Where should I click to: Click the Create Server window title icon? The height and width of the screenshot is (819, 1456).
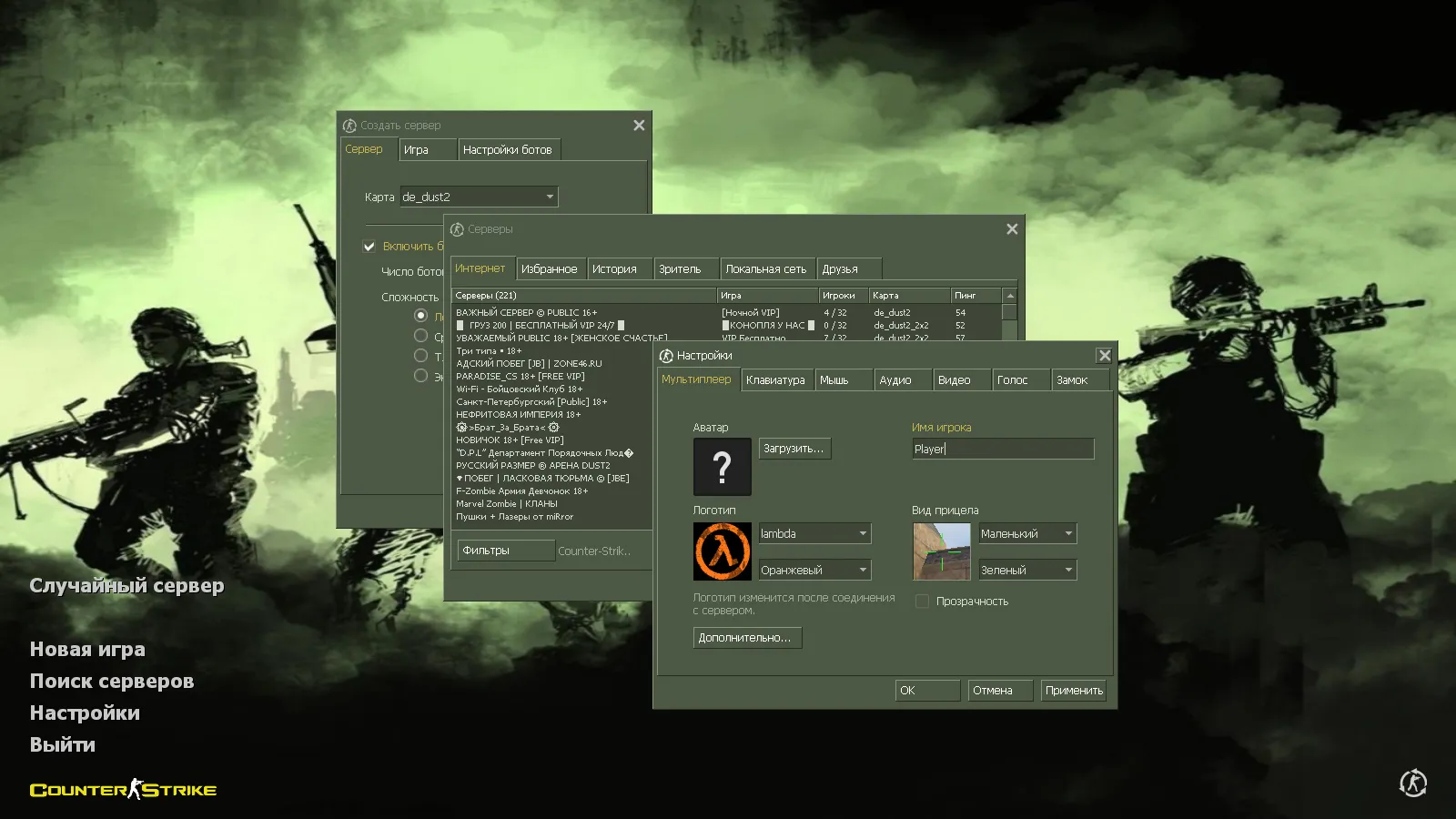coord(349,126)
